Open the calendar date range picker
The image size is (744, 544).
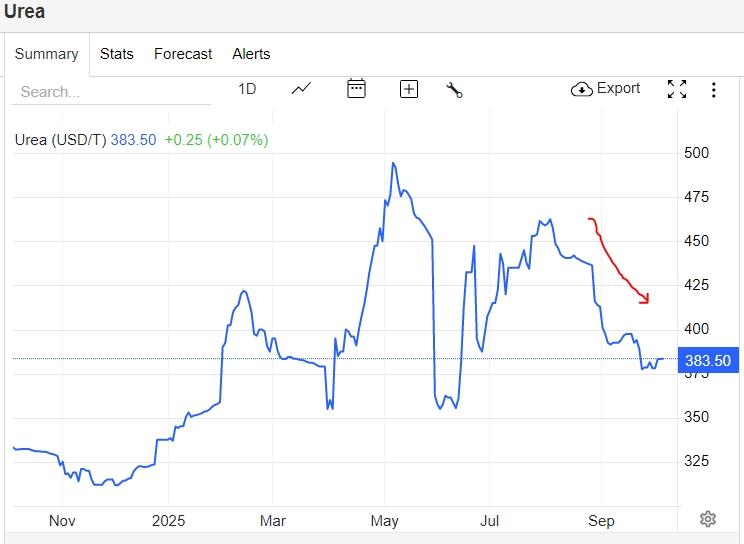(x=356, y=89)
